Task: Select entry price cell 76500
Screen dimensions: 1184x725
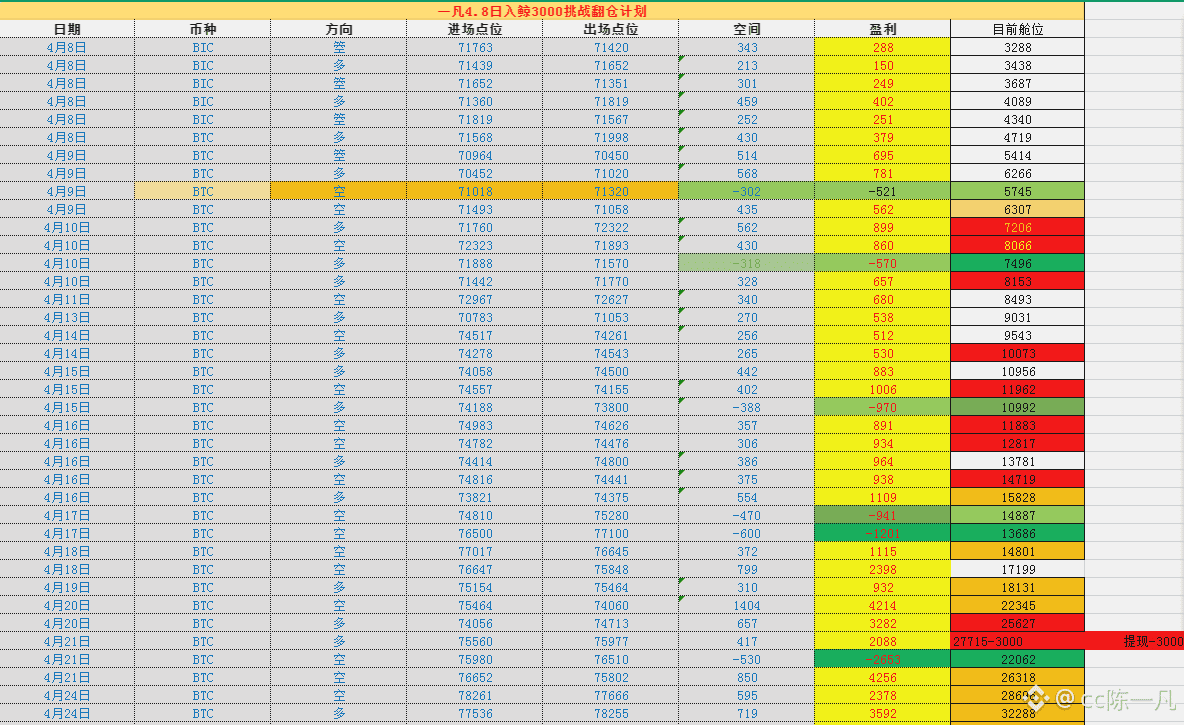Action: 474,533
